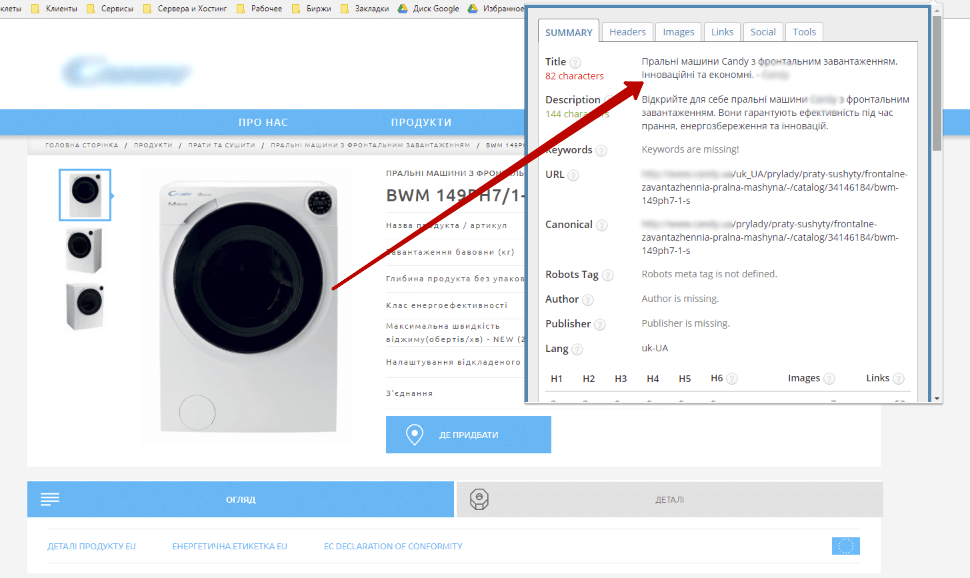
Task: Open the Сервера и Хостинг bookmarks folder
Action: pyautogui.click(x=185, y=9)
